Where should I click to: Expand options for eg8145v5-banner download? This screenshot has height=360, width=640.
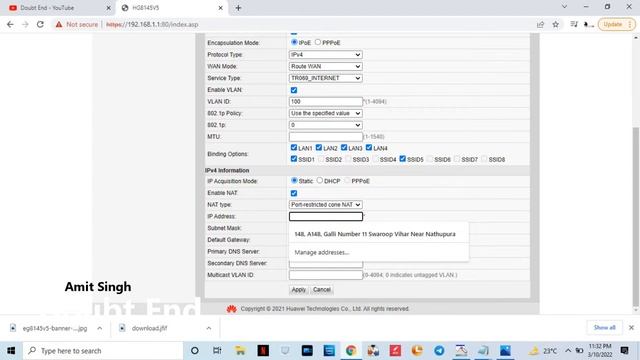pyautogui.click(x=100, y=328)
